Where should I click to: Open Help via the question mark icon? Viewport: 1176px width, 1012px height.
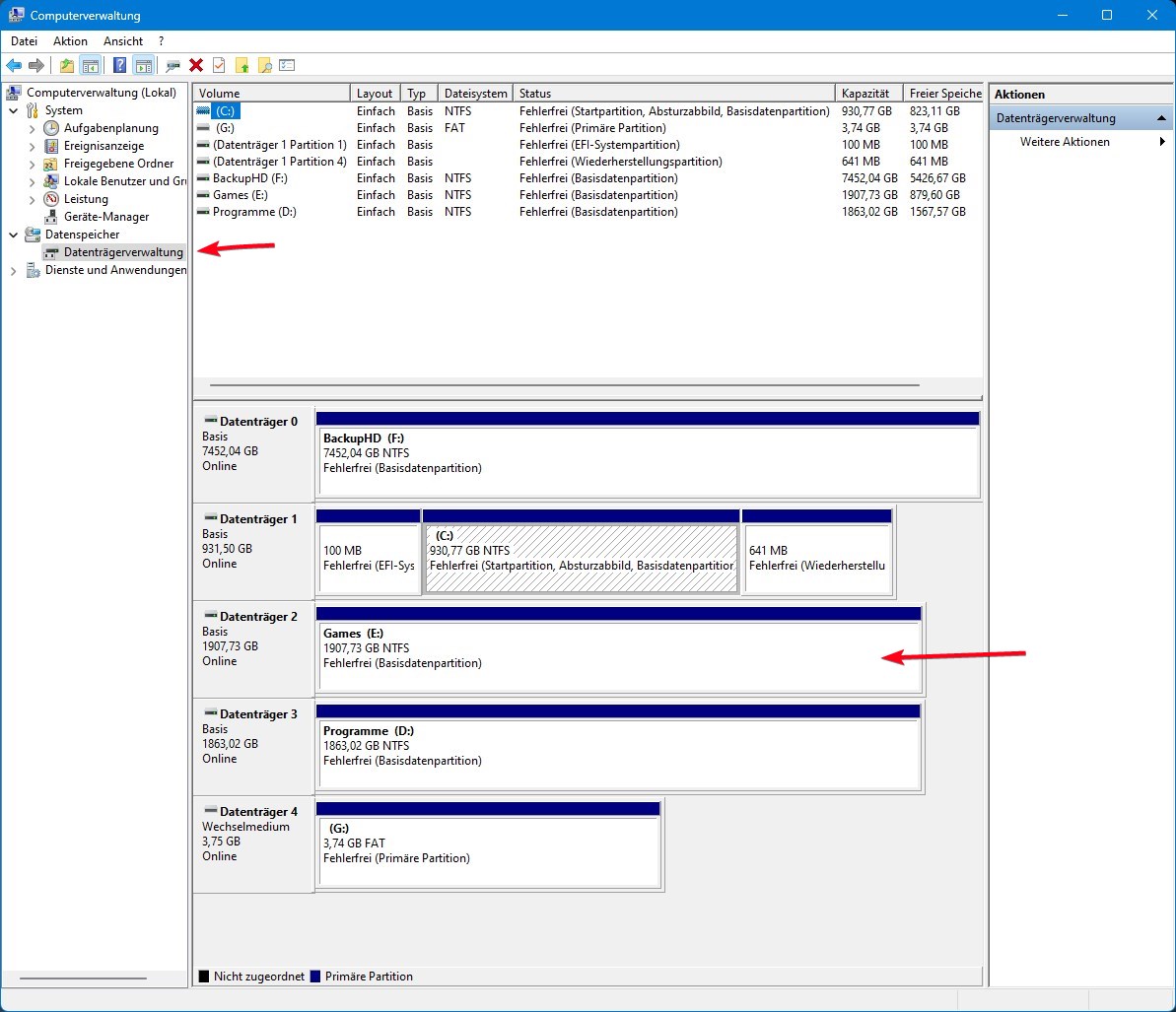pos(119,65)
